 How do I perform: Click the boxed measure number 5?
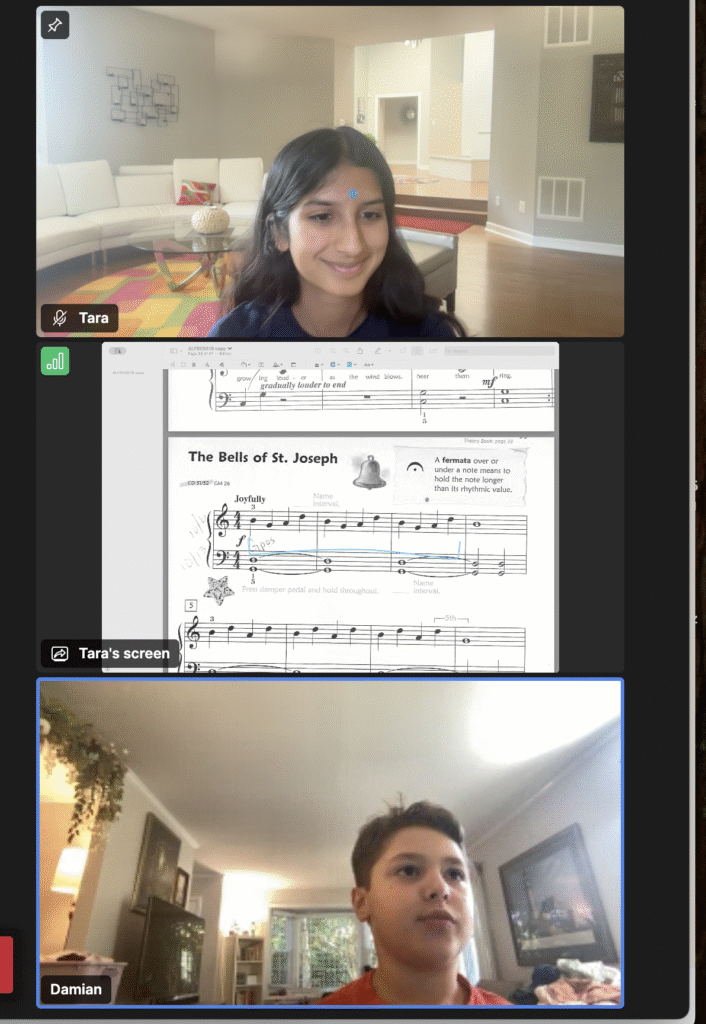tap(190, 606)
